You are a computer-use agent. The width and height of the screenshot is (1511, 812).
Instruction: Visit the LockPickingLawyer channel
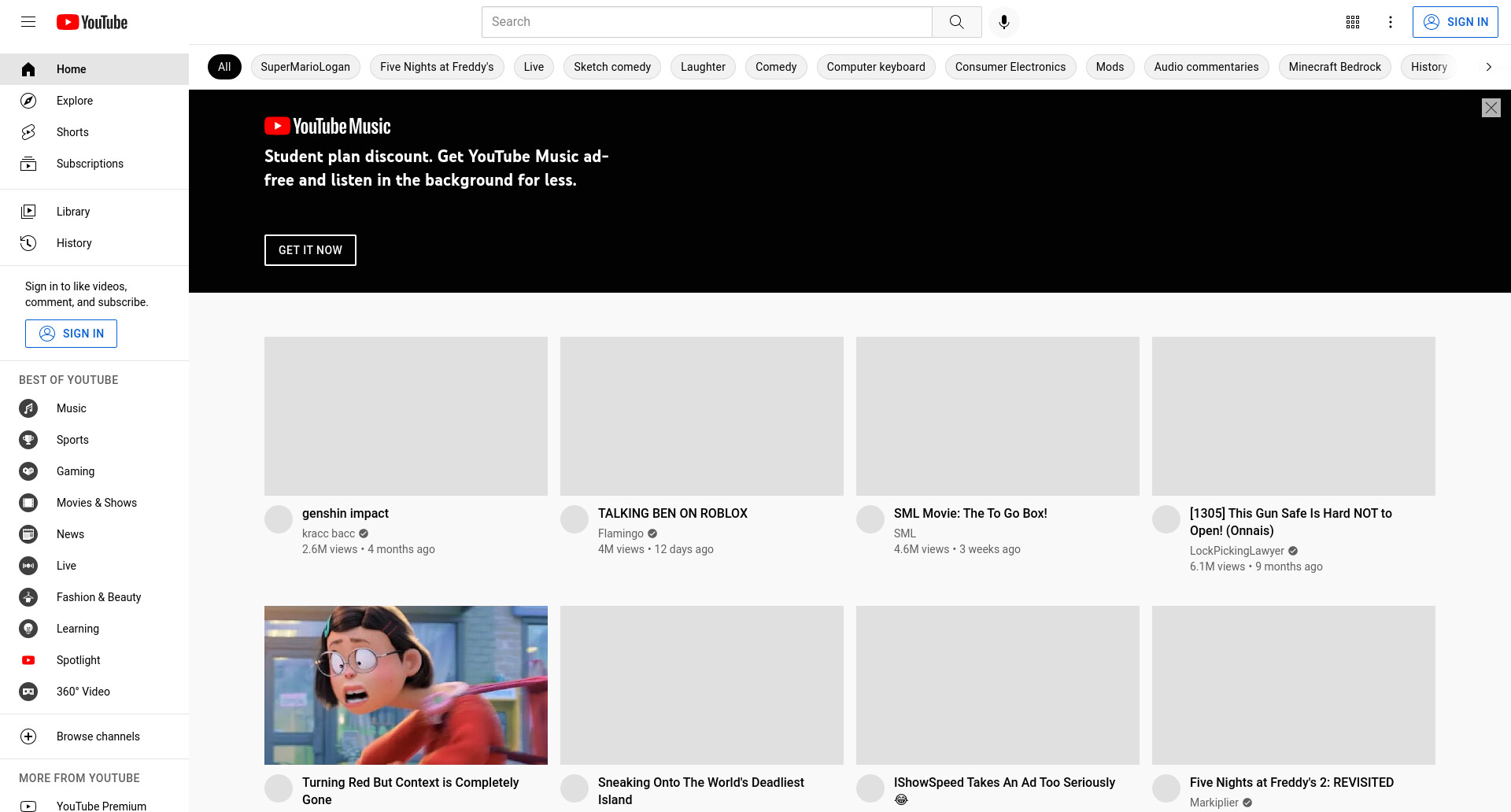click(x=1237, y=551)
